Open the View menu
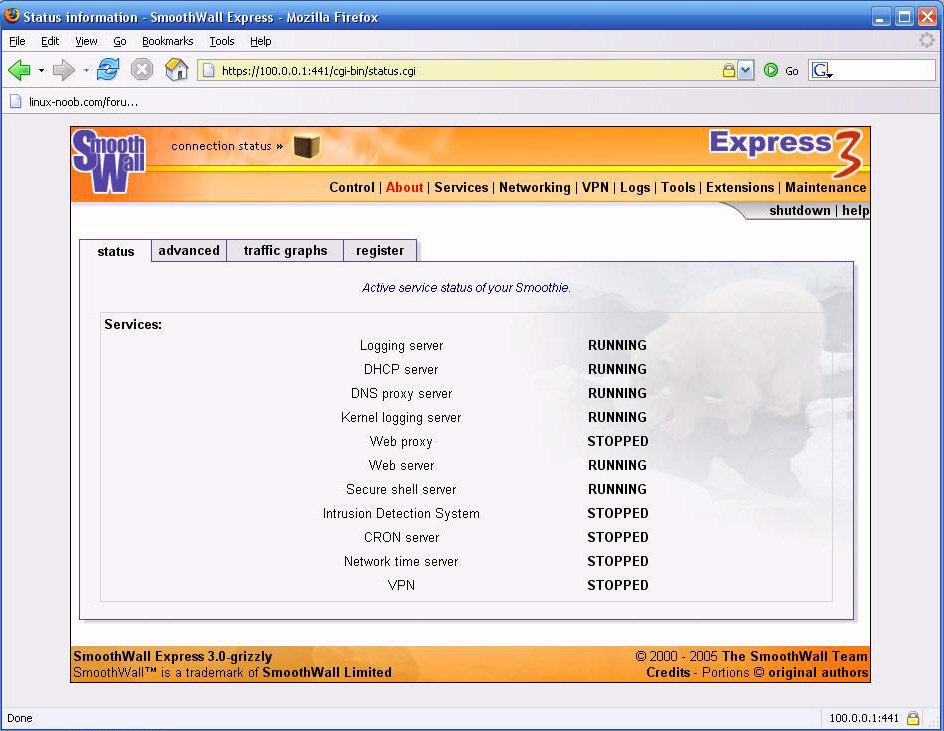This screenshot has width=944, height=731. [x=86, y=41]
